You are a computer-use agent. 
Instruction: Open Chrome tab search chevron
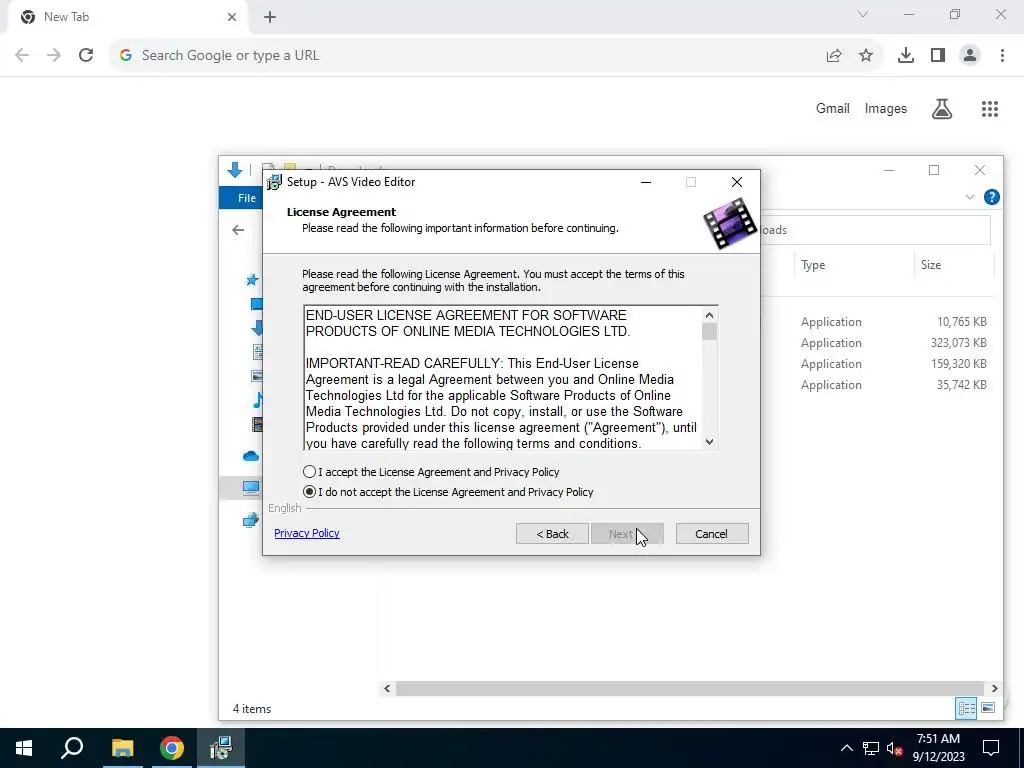coord(863,14)
